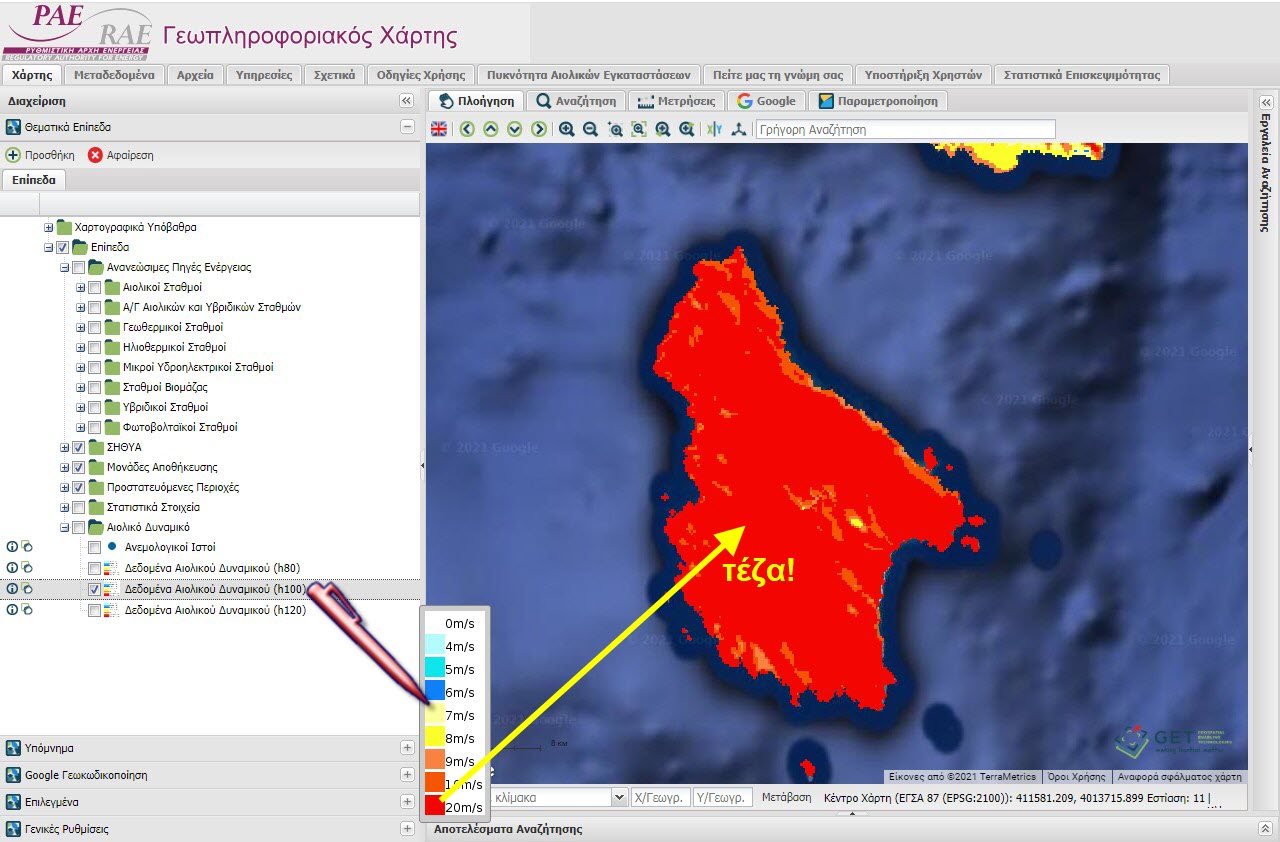Disable wind data h100 layer checkbox
The width and height of the screenshot is (1280, 842).
(94, 589)
